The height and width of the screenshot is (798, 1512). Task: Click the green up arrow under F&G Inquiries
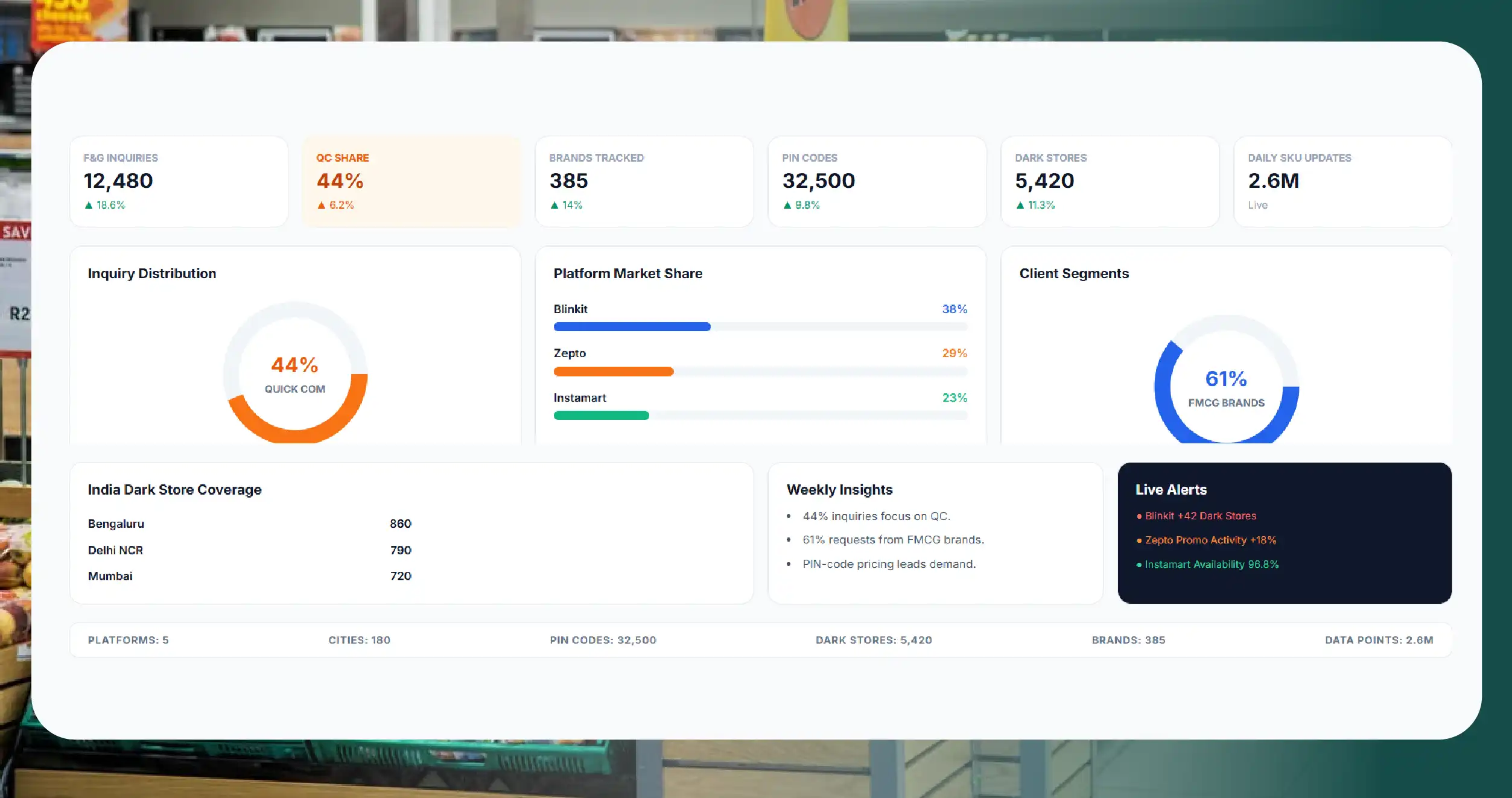(x=89, y=205)
